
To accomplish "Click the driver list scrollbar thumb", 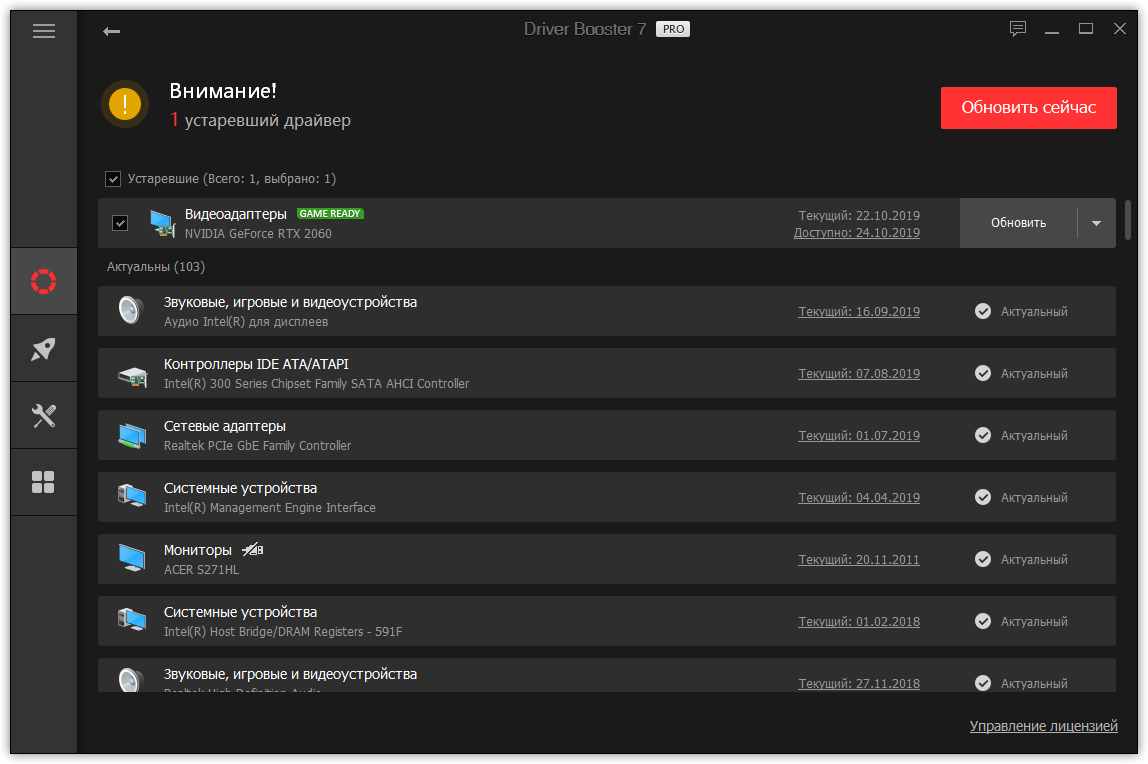I will pos(1128,220).
